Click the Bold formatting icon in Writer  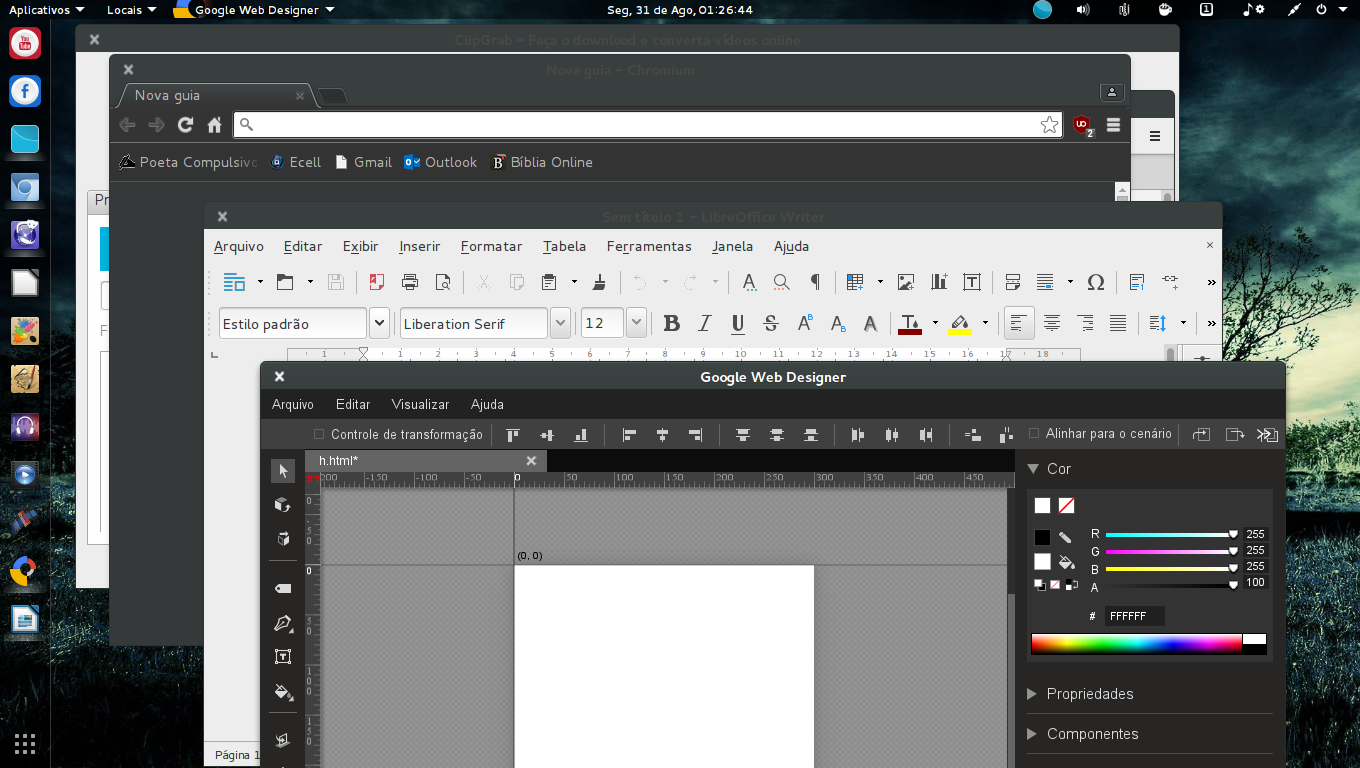click(671, 323)
